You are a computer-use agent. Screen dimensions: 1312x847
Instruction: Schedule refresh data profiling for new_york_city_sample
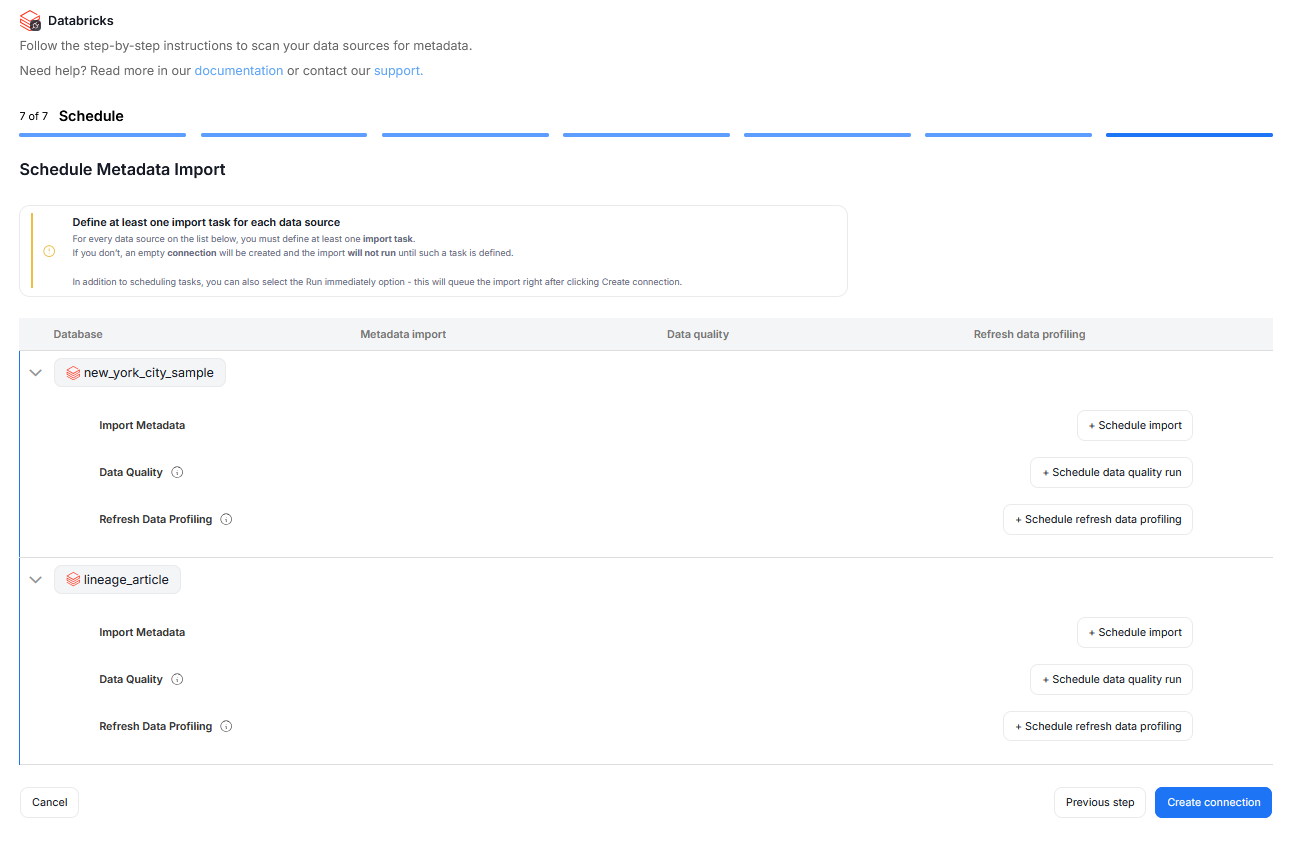point(1097,520)
